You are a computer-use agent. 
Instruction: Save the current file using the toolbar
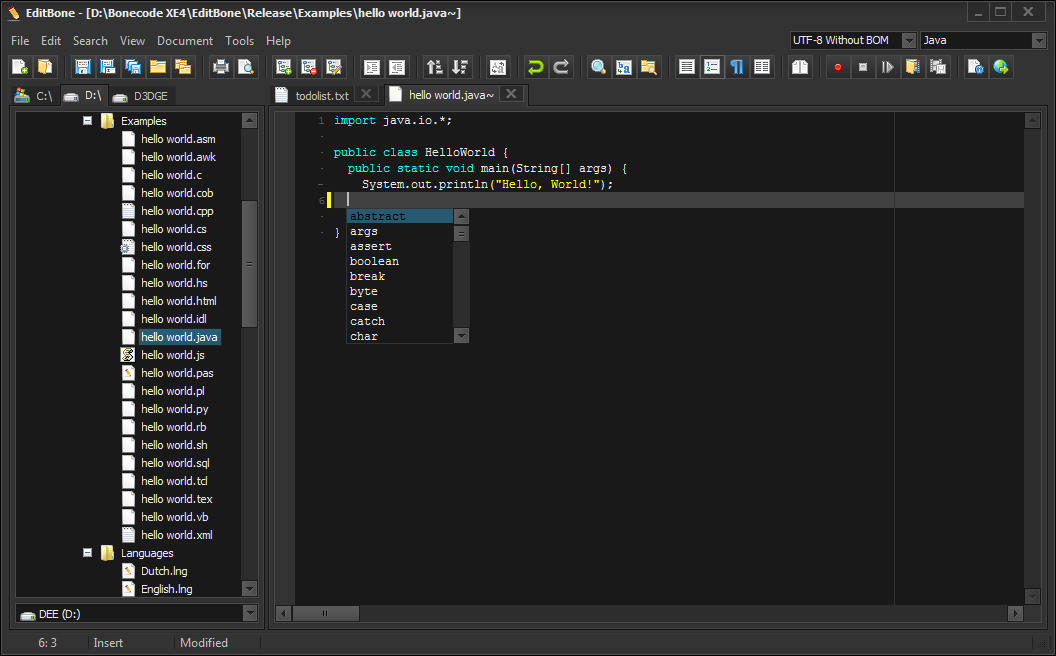point(83,67)
